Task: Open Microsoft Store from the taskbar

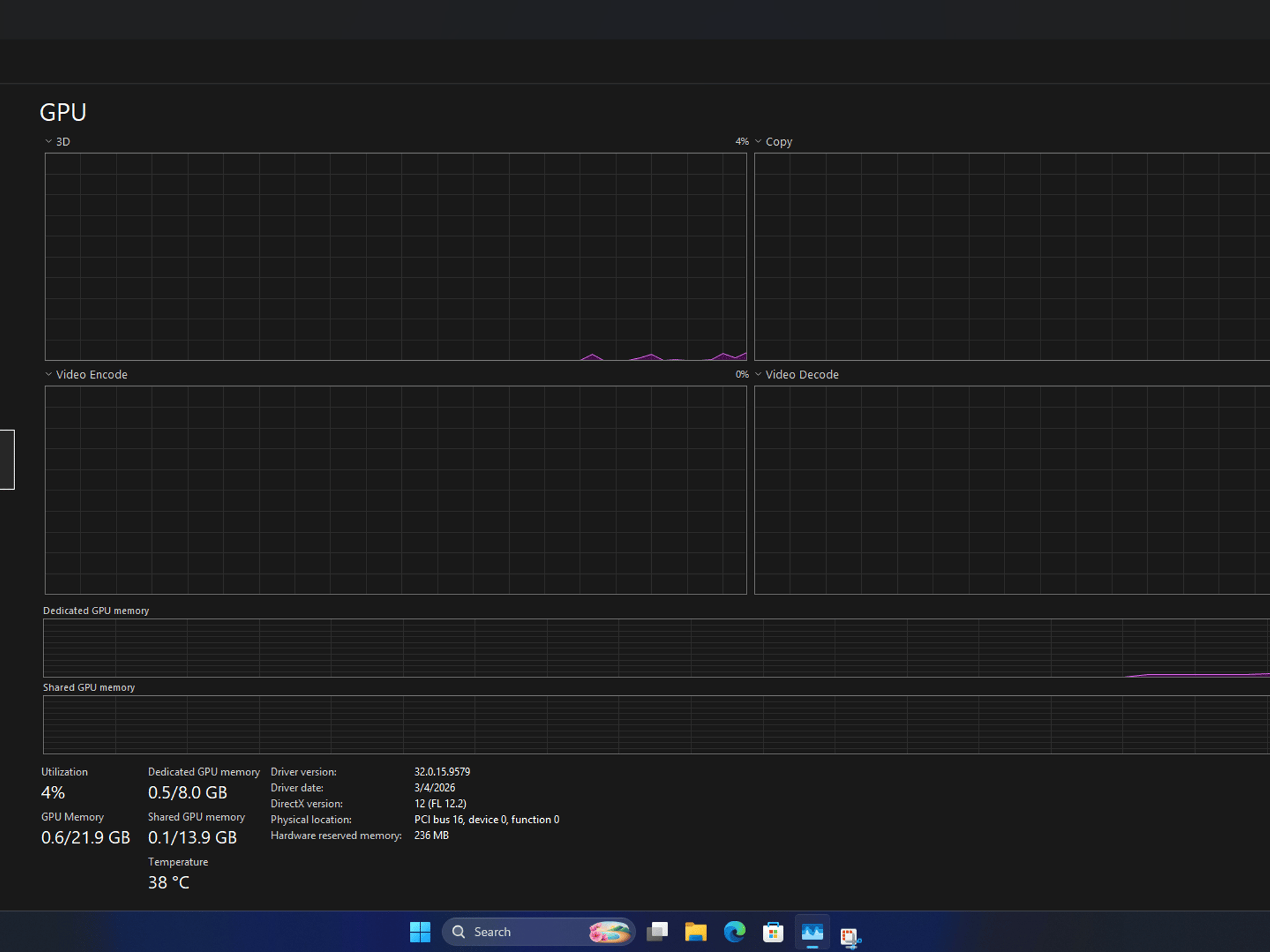Action: pos(773,932)
